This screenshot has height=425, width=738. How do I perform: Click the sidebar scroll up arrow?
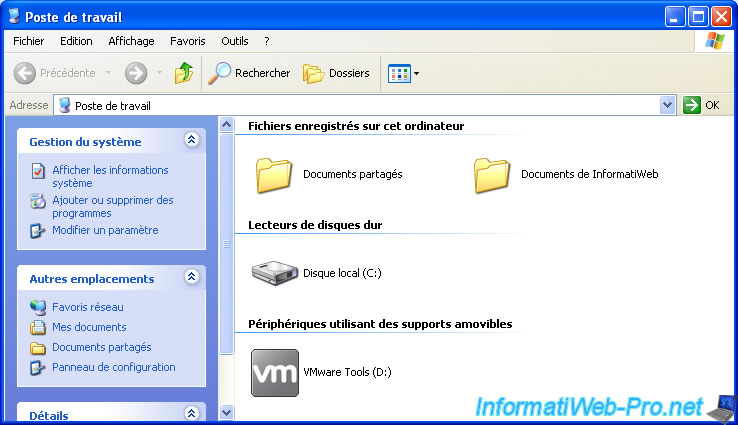[x=226, y=125]
